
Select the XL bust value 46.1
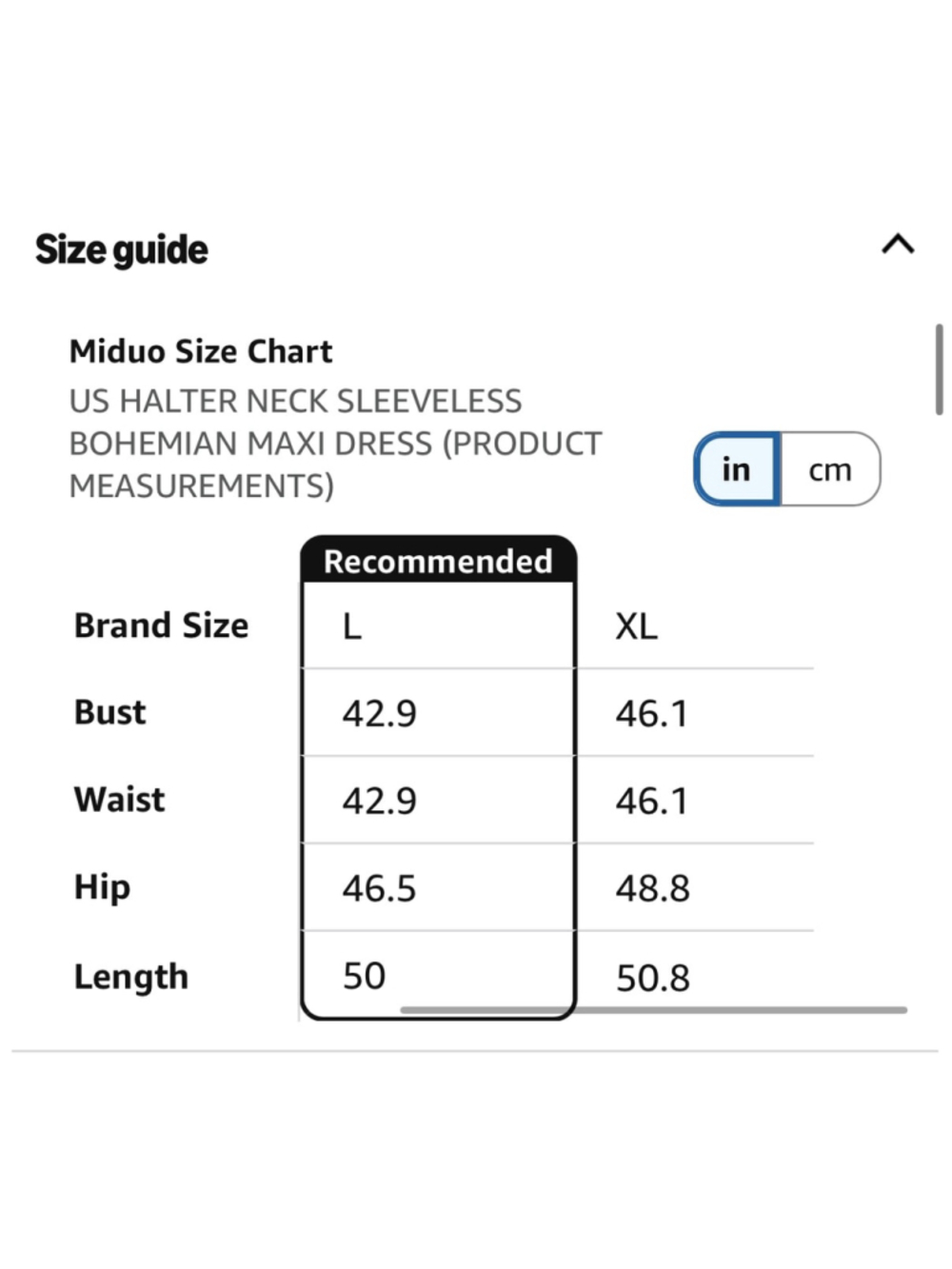coord(652,713)
